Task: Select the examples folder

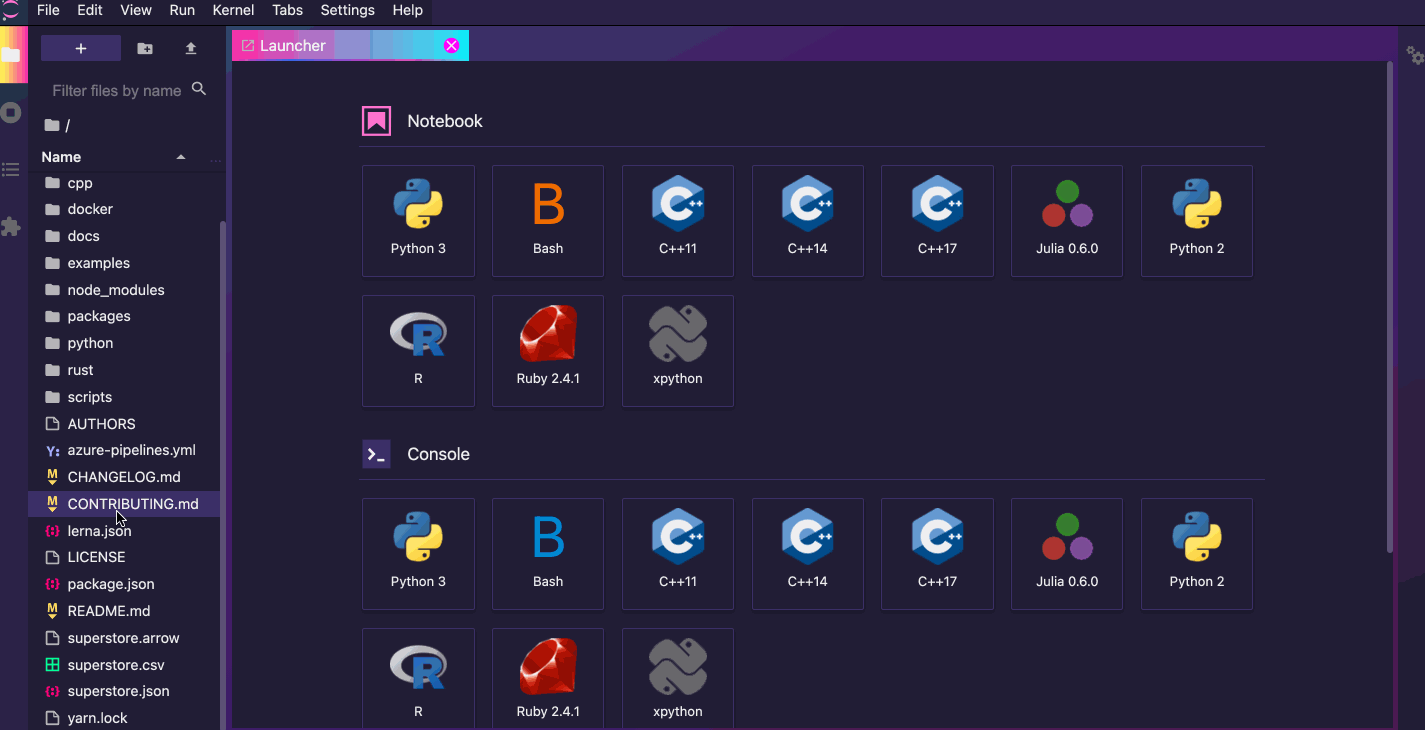Action: pyautogui.click(x=124, y=263)
